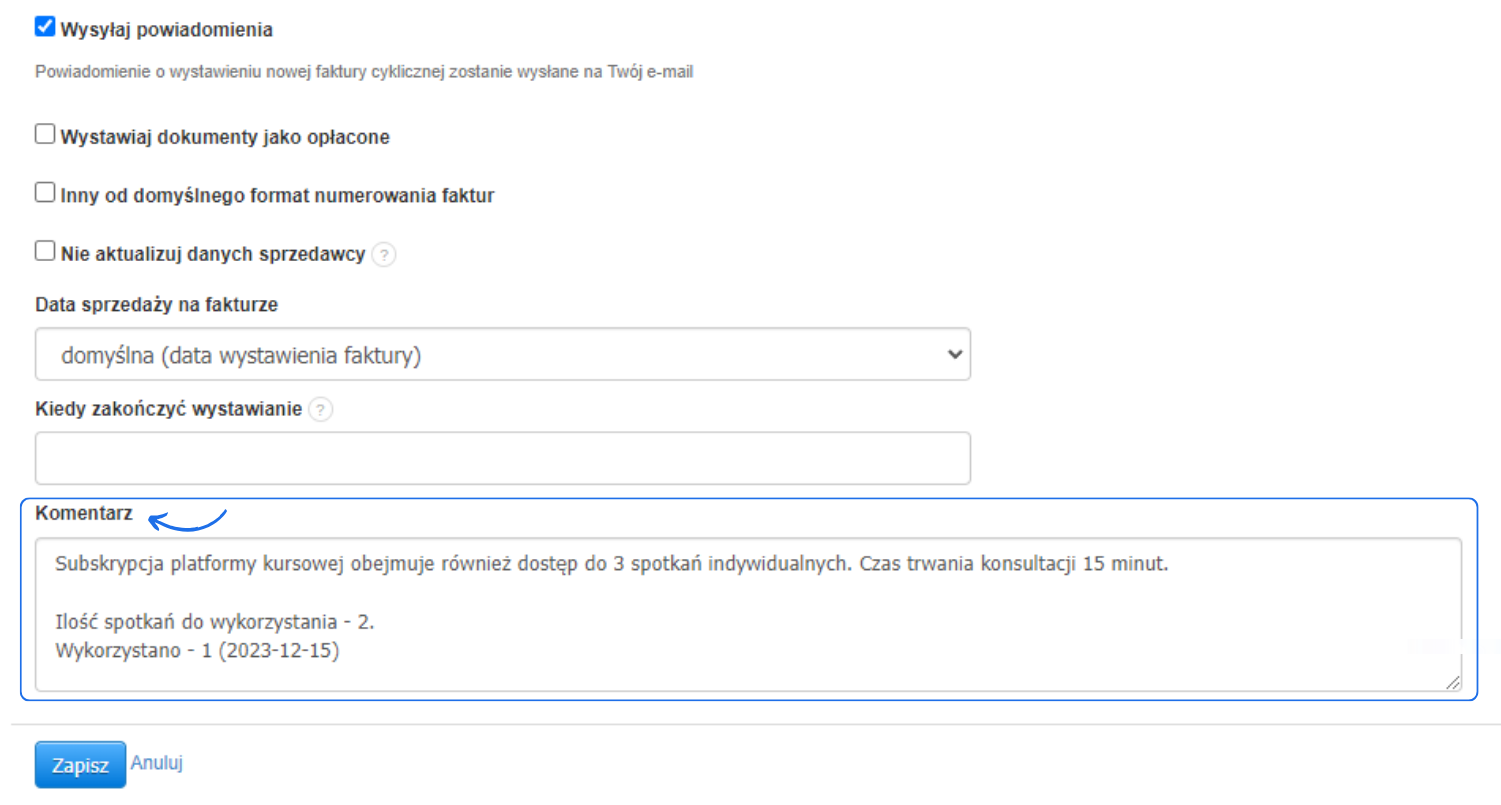Click the blue arrow pointing at Komentarz
1501x805 pixels.
(188, 520)
